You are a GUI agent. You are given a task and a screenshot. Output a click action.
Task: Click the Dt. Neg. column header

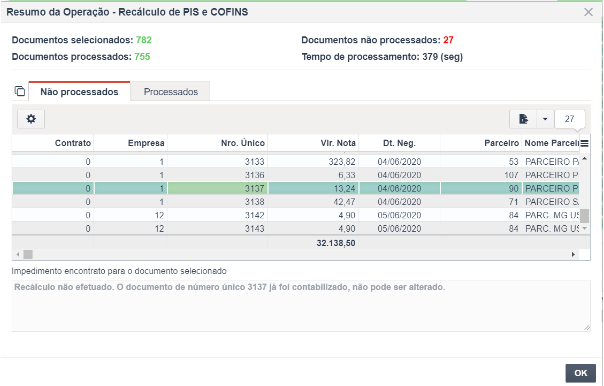[399, 143]
